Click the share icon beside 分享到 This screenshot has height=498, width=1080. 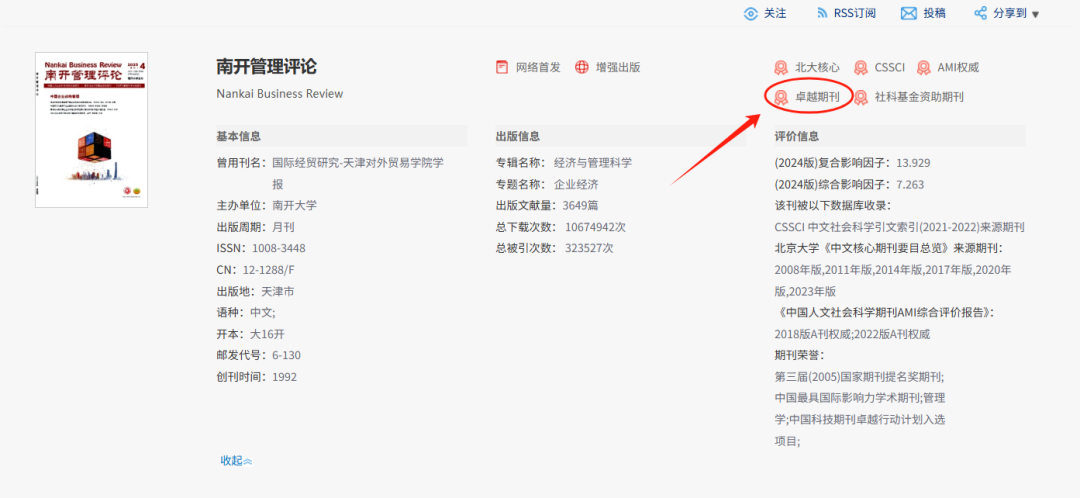(x=981, y=13)
